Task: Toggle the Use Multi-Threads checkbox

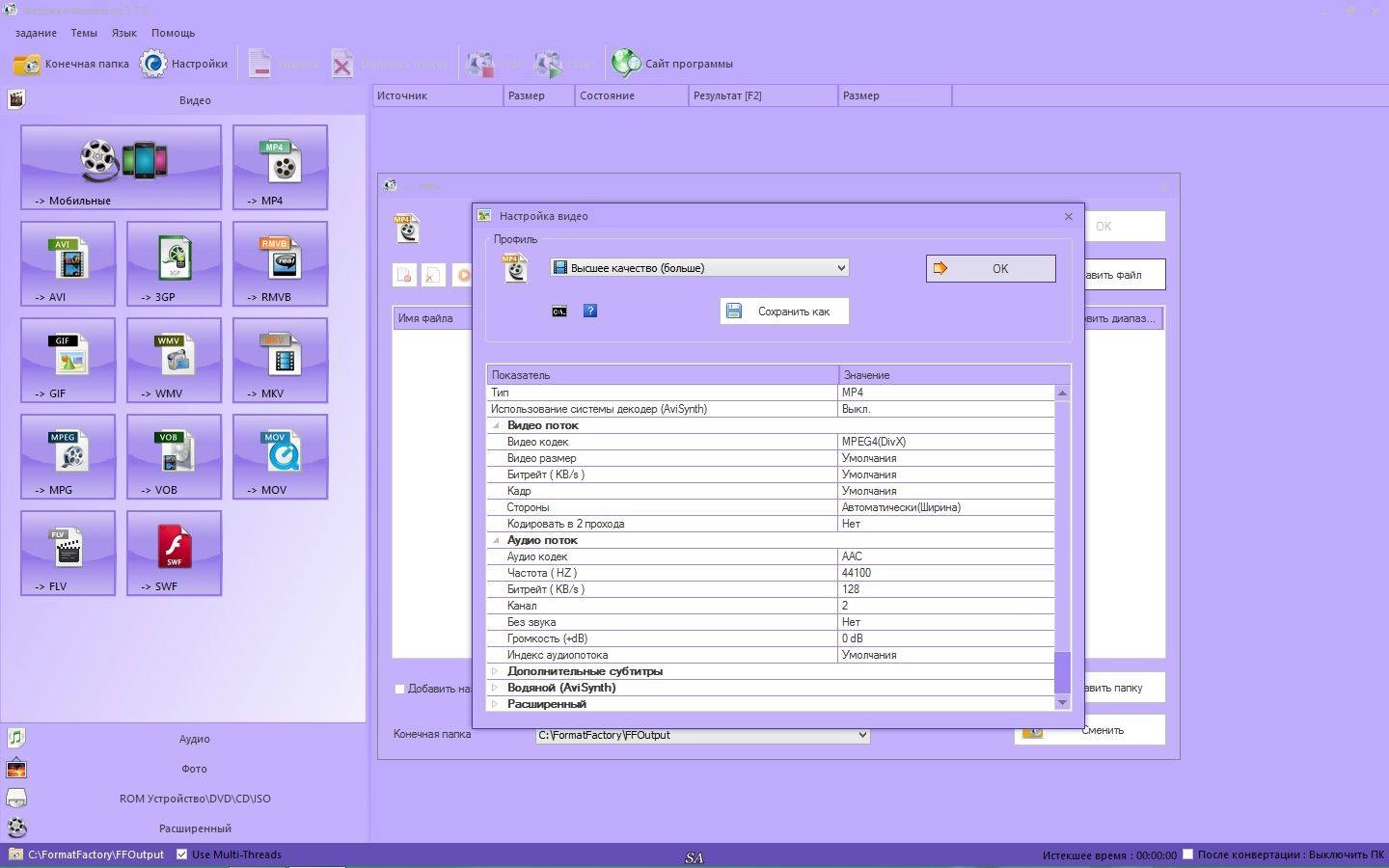Action: coord(181,854)
